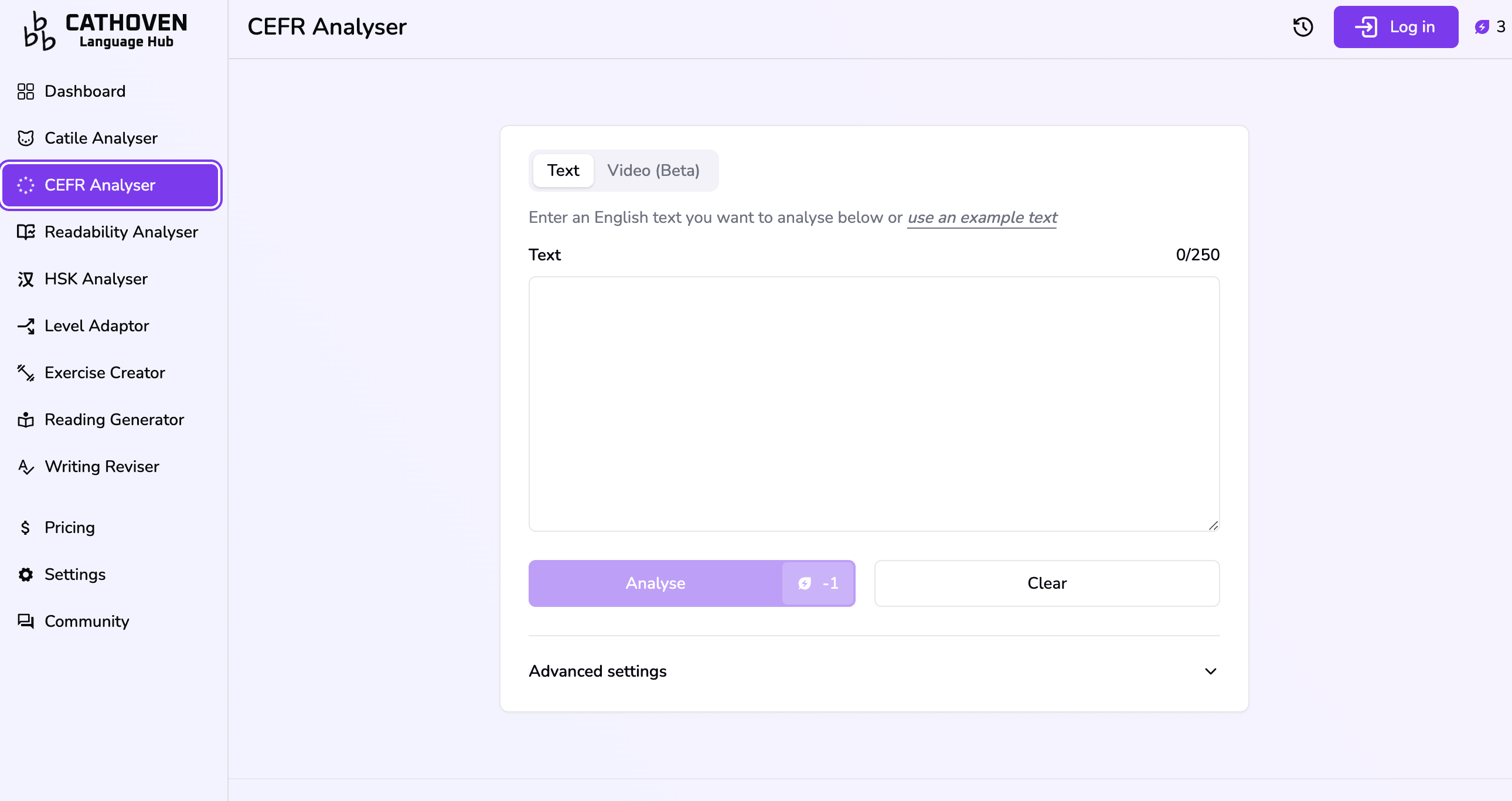This screenshot has height=801, width=1512.
Task: Open the history clock icon
Action: point(1302,27)
